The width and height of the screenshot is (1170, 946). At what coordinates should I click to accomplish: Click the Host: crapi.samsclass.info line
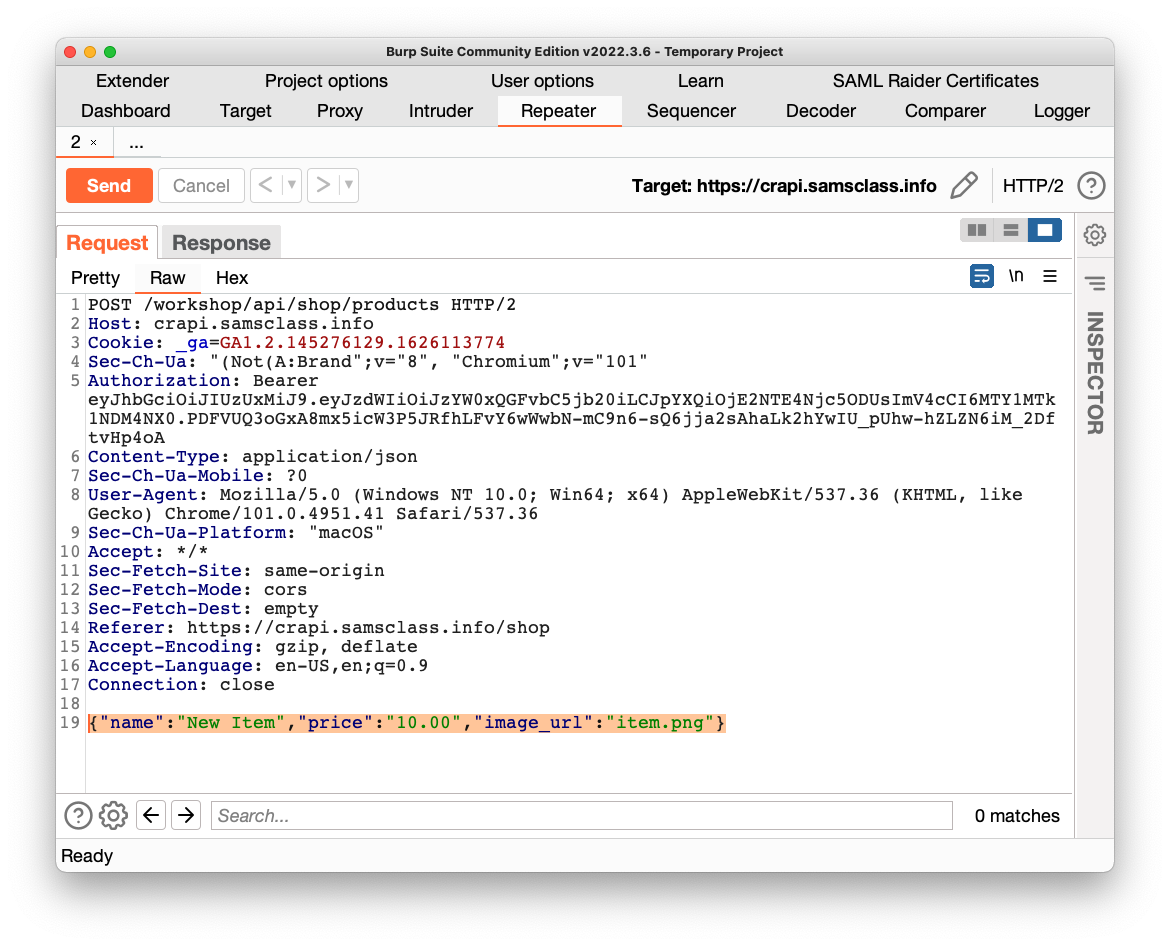pyautogui.click(x=231, y=324)
